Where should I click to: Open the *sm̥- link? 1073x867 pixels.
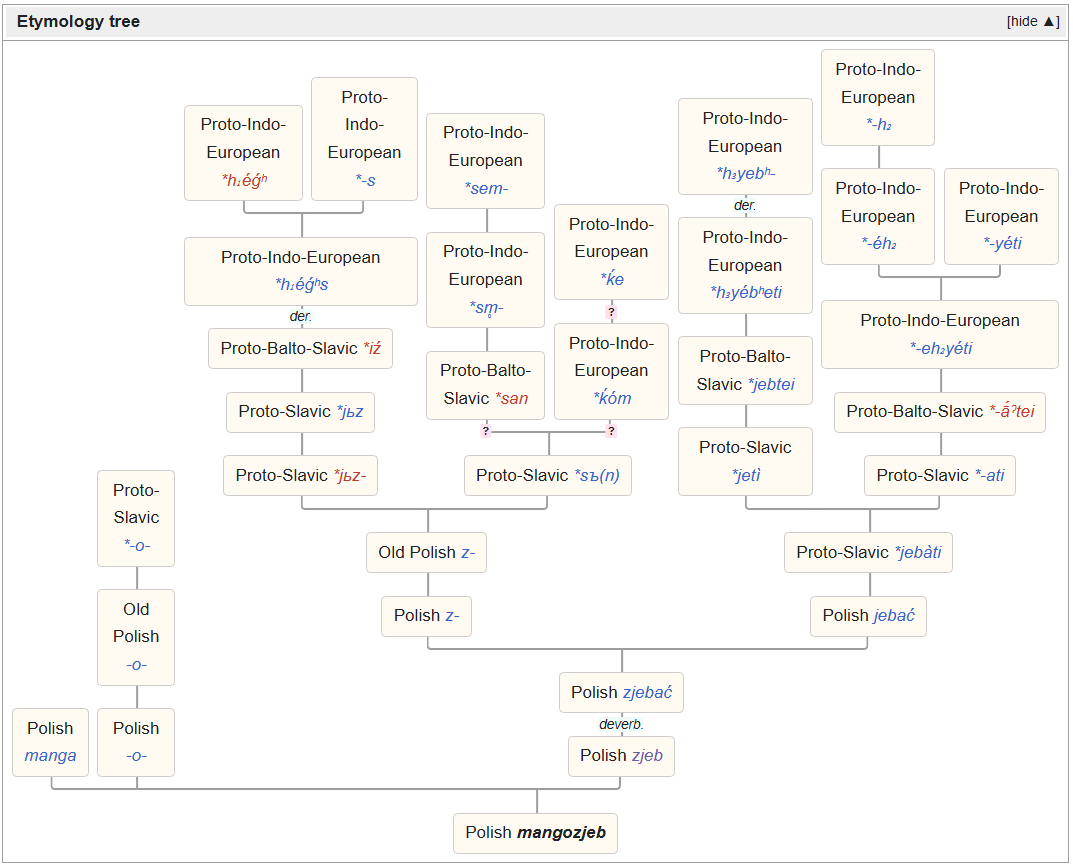coord(486,308)
